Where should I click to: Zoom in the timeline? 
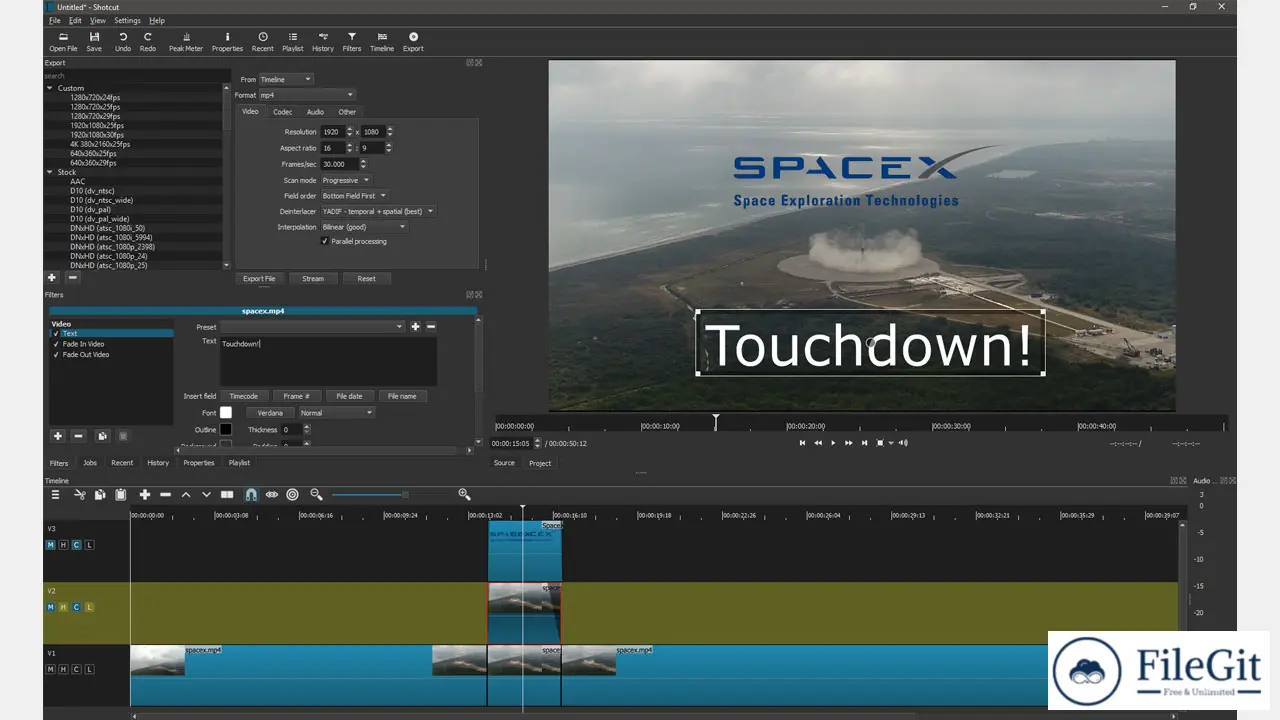point(464,494)
